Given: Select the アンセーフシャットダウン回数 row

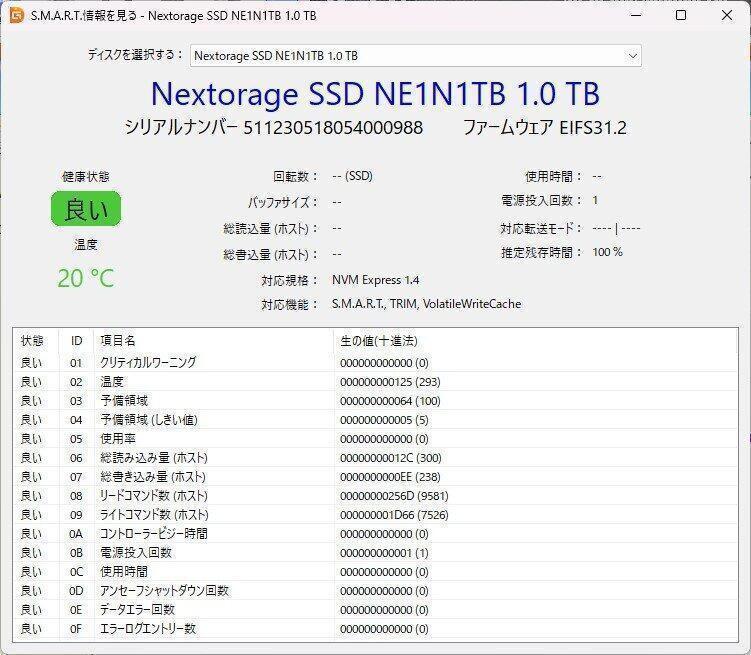Looking at the screenshot, I should (376, 591).
